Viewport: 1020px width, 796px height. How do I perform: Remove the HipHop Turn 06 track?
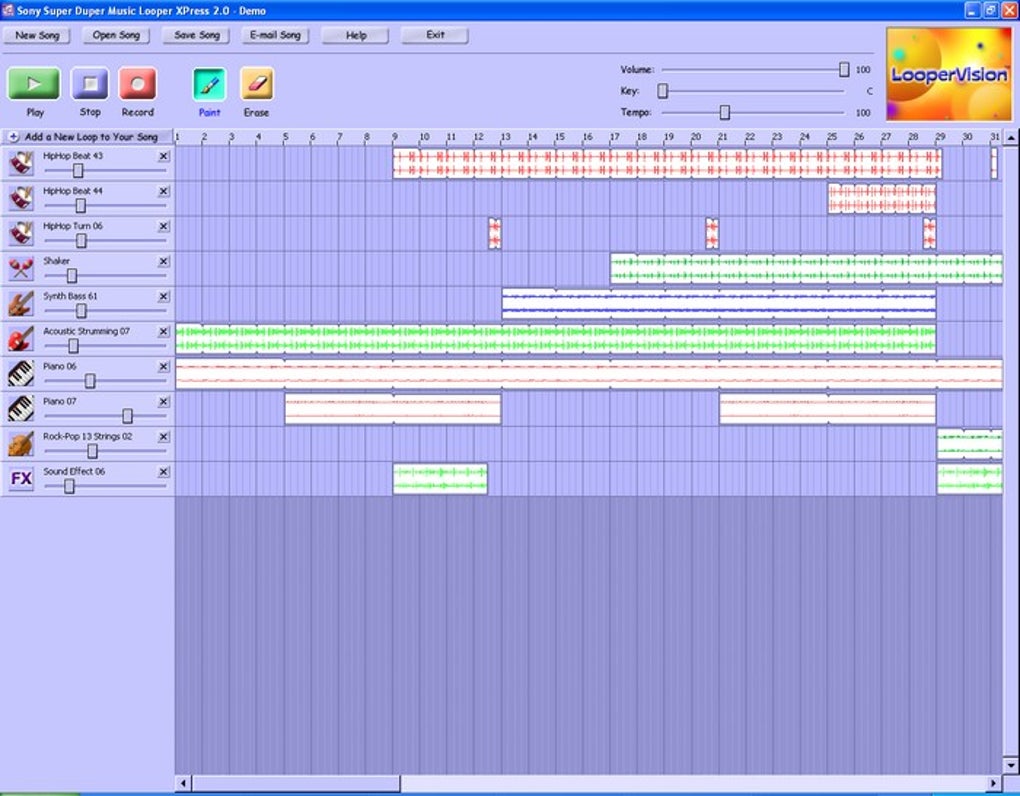point(164,226)
